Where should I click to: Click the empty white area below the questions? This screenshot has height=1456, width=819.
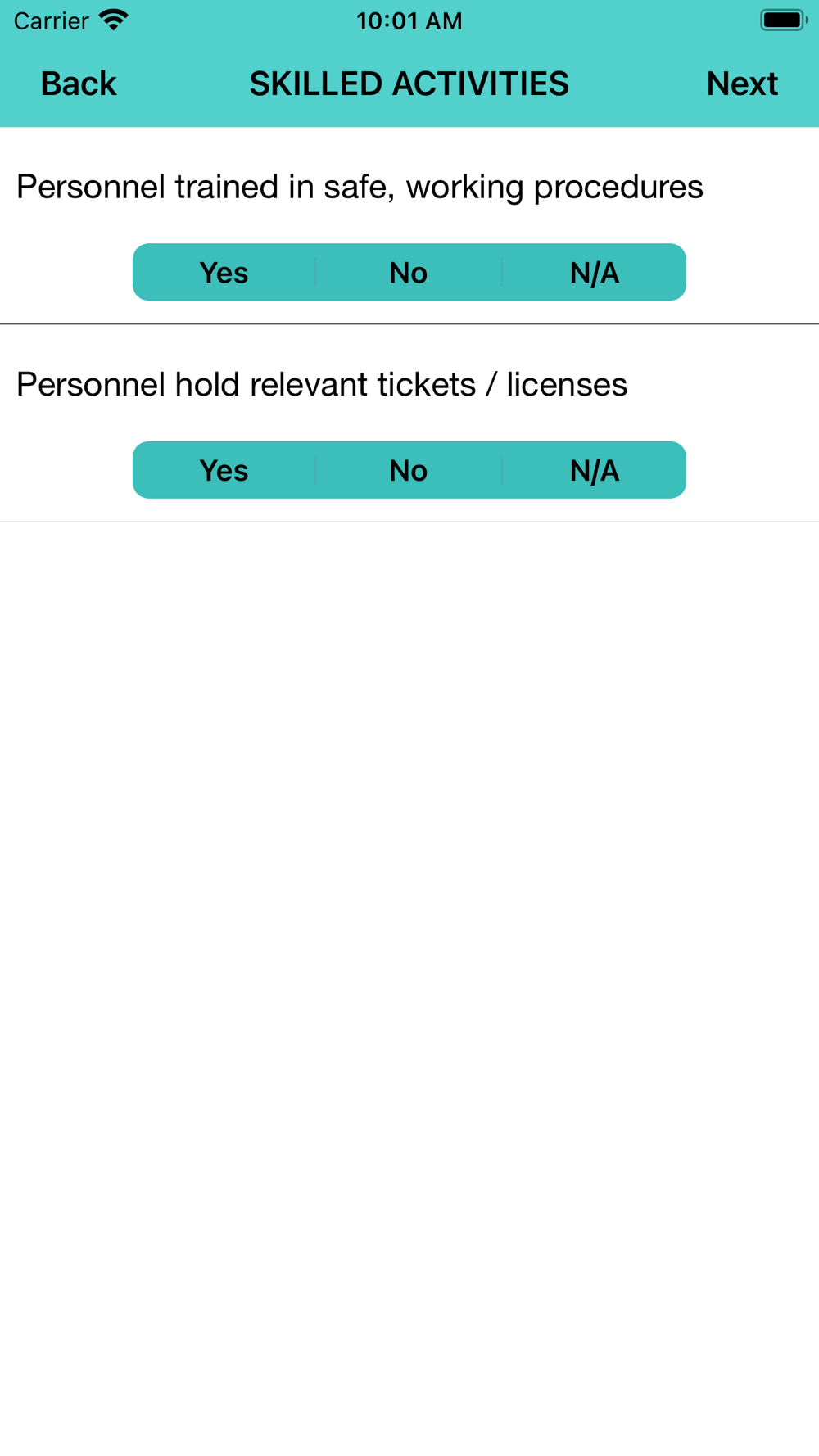pyautogui.click(x=409, y=983)
